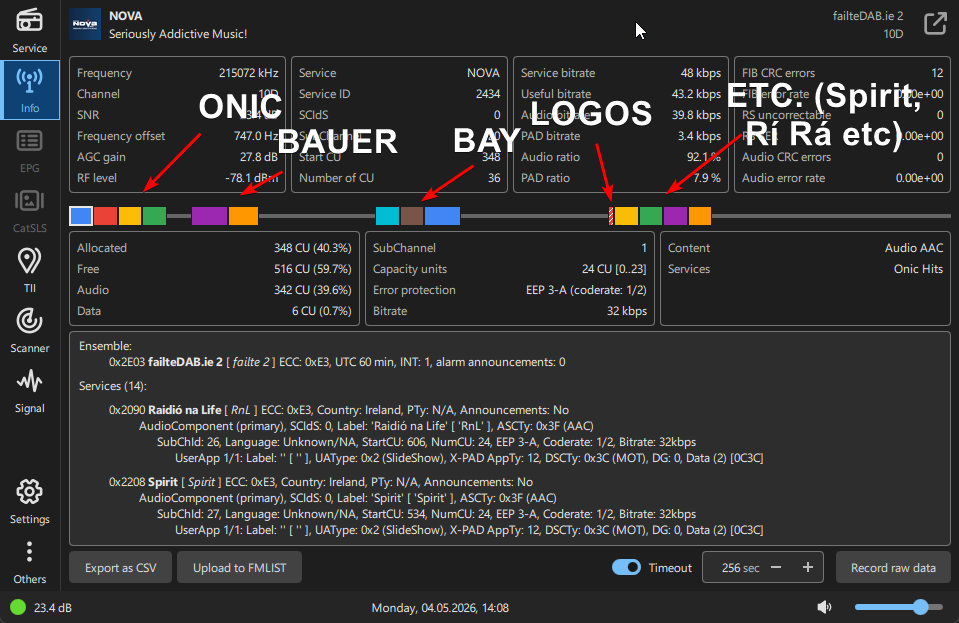Click the Capacity units 24 CU value
The width and height of the screenshot is (959, 623).
(614, 269)
